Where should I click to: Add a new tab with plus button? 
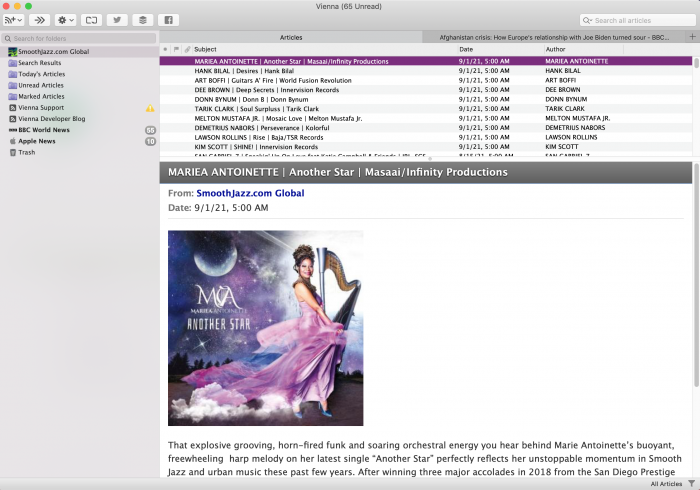coord(692,37)
